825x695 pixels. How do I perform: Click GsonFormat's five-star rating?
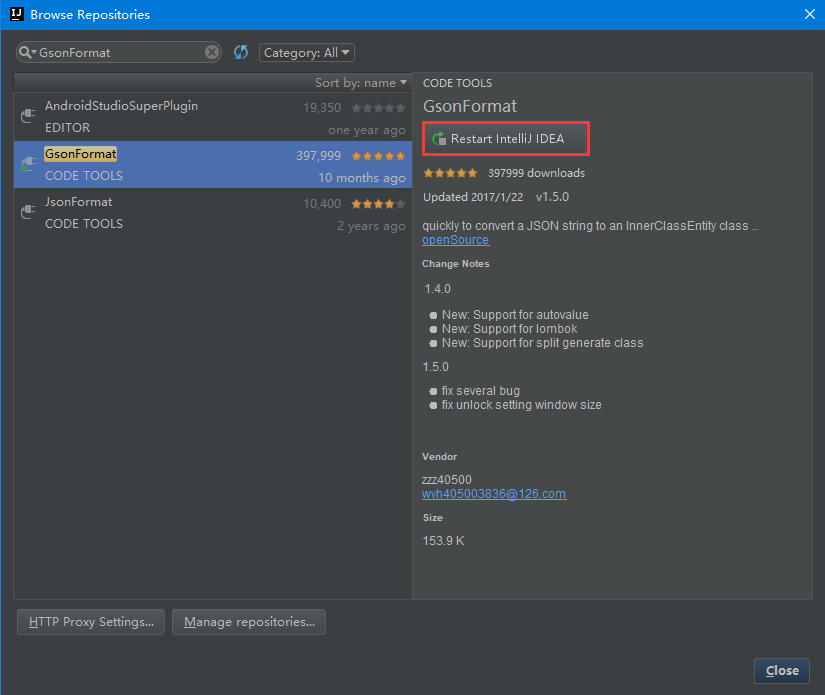point(378,156)
